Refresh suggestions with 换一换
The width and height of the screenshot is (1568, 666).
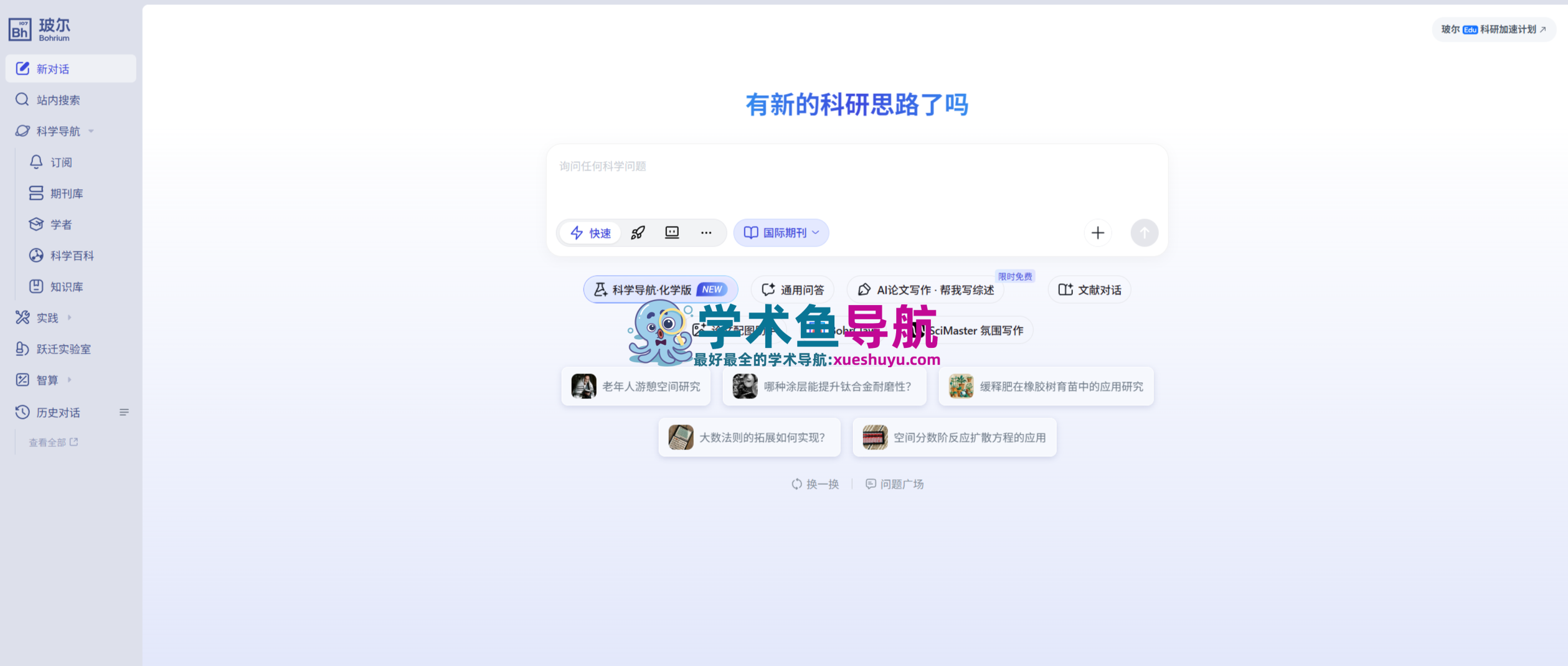[815, 484]
